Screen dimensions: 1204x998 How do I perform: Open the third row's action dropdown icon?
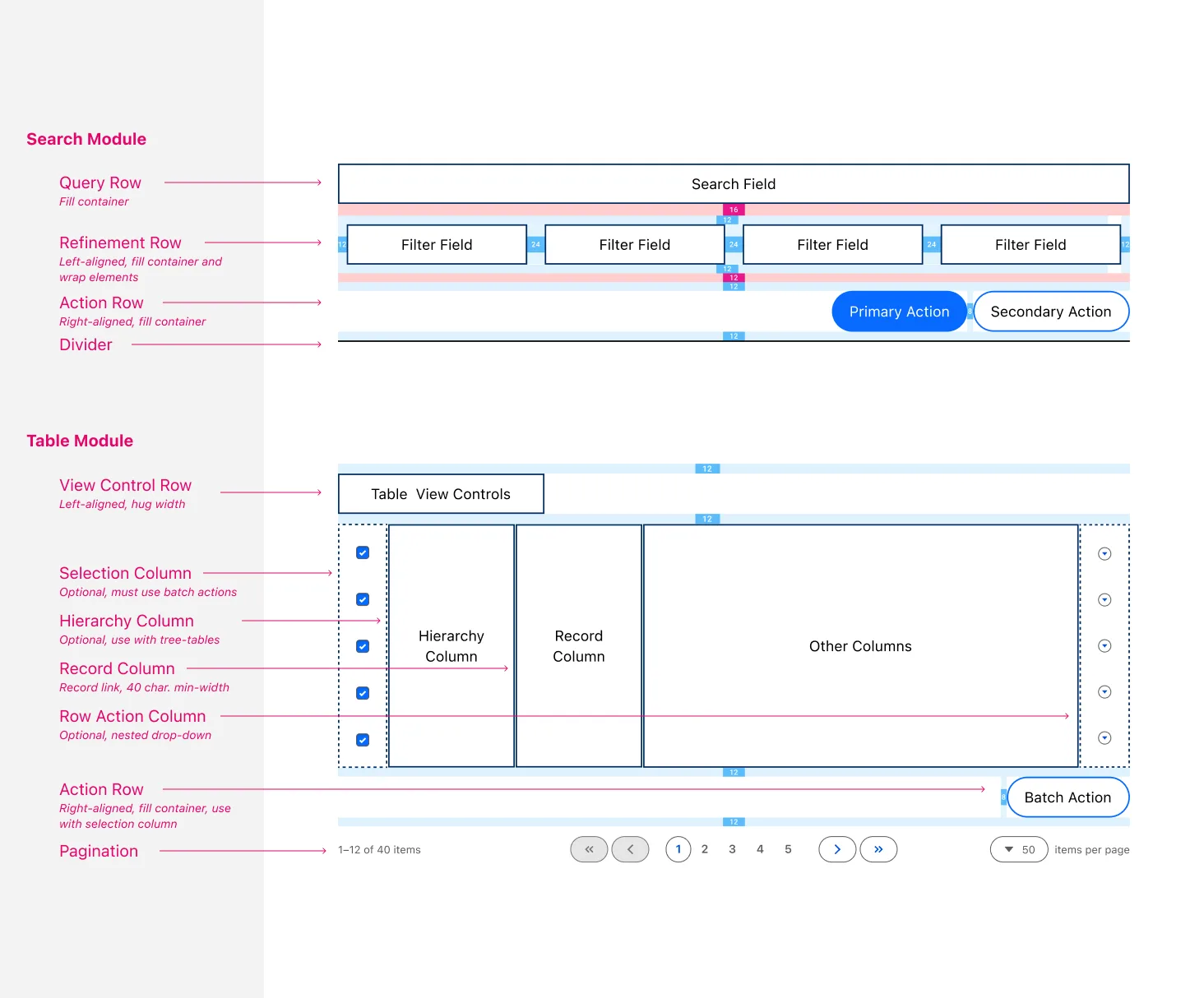(x=1104, y=646)
